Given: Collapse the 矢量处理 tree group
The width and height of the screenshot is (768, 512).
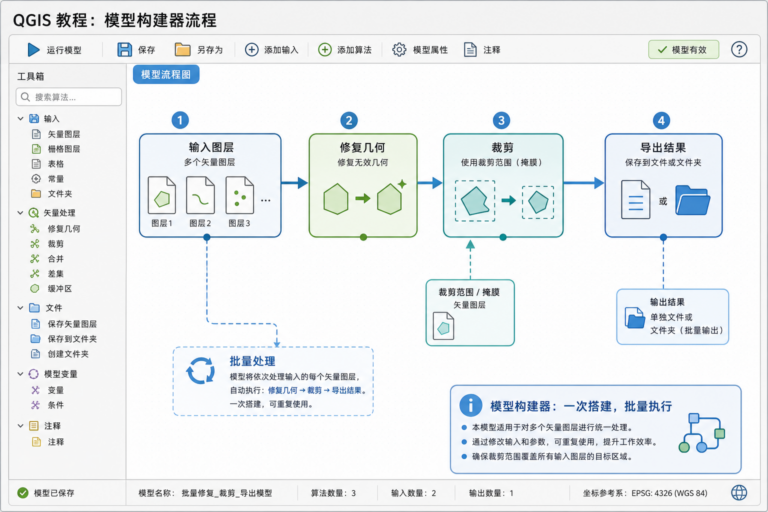Looking at the screenshot, I should 21,213.
